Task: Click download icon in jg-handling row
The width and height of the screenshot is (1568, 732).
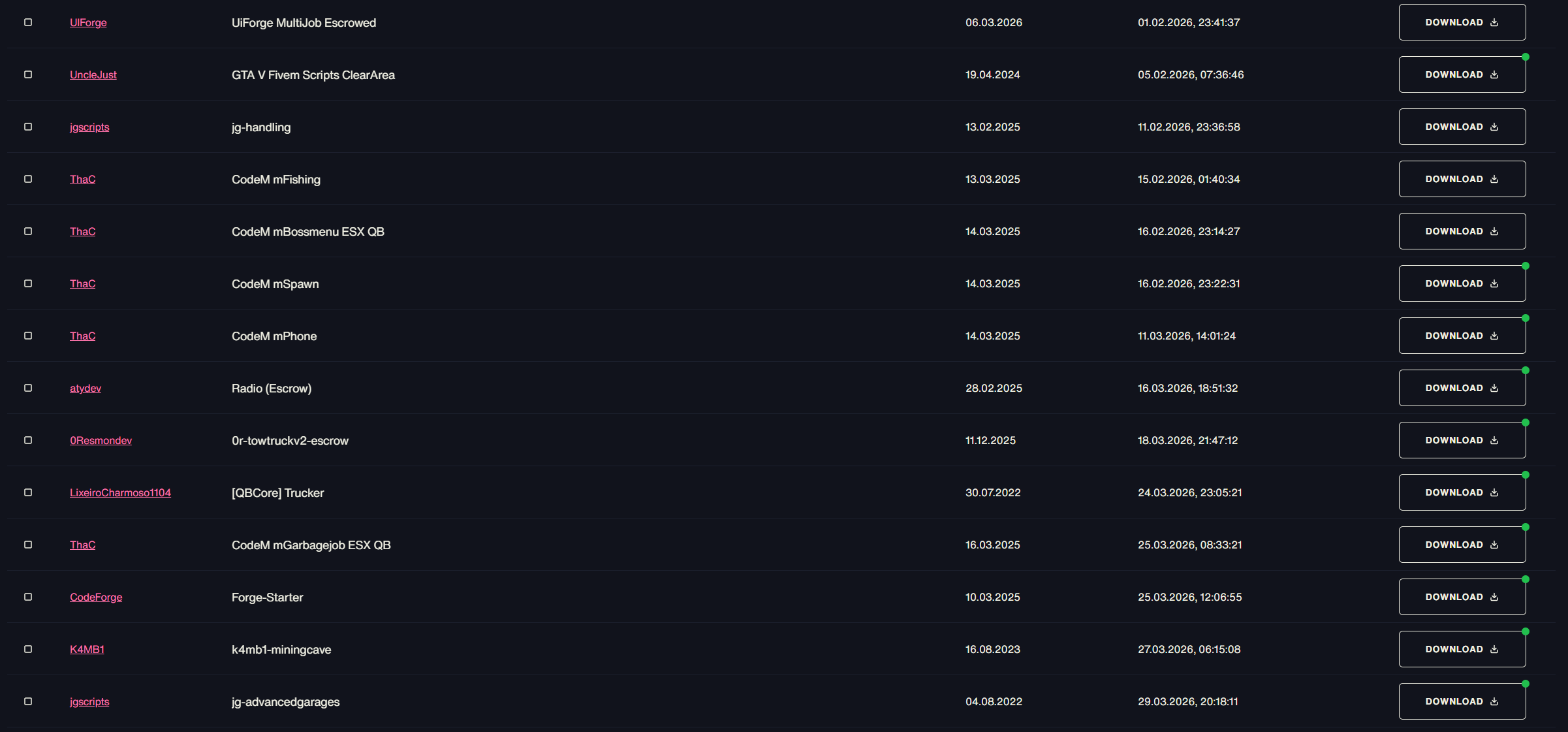Action: pyautogui.click(x=1494, y=127)
